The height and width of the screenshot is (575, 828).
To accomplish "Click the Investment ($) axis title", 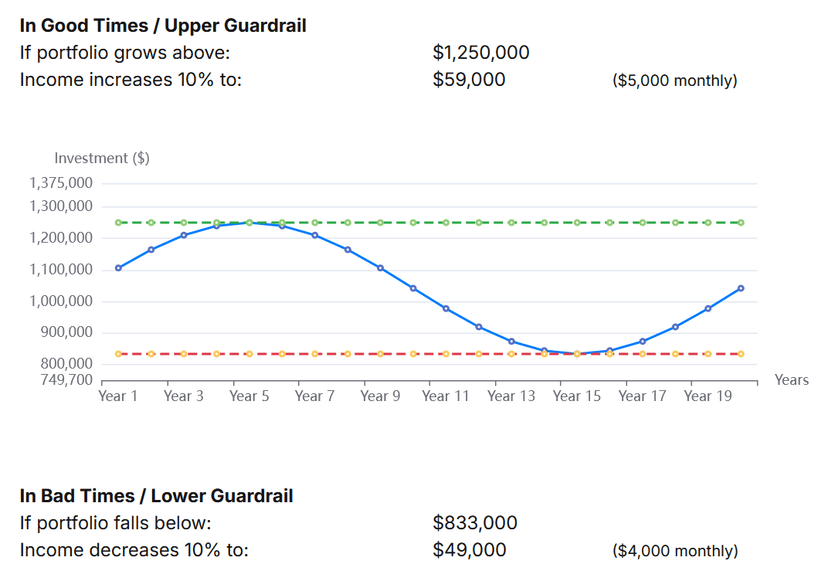I will [102, 158].
